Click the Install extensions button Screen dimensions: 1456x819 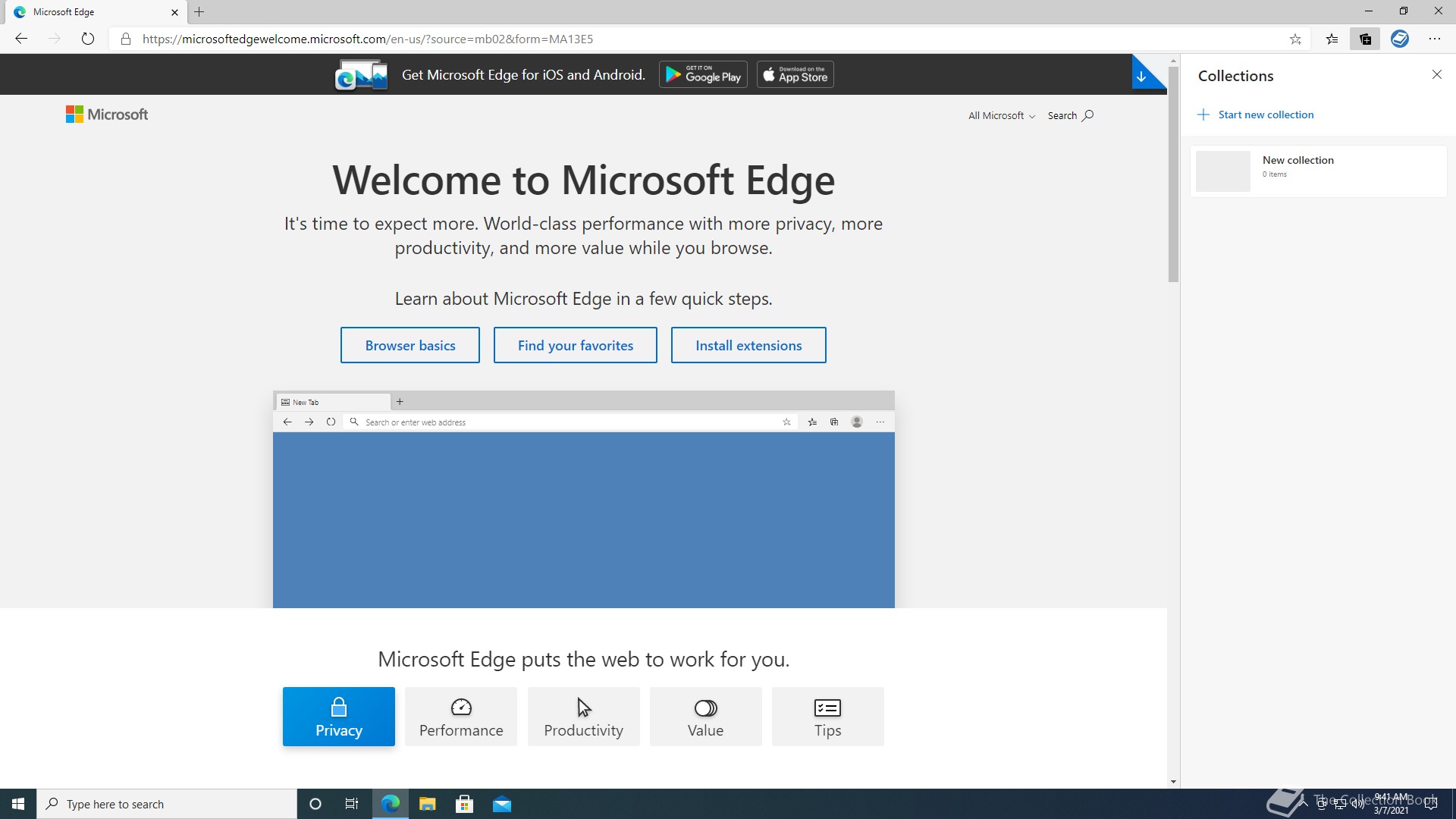748,345
